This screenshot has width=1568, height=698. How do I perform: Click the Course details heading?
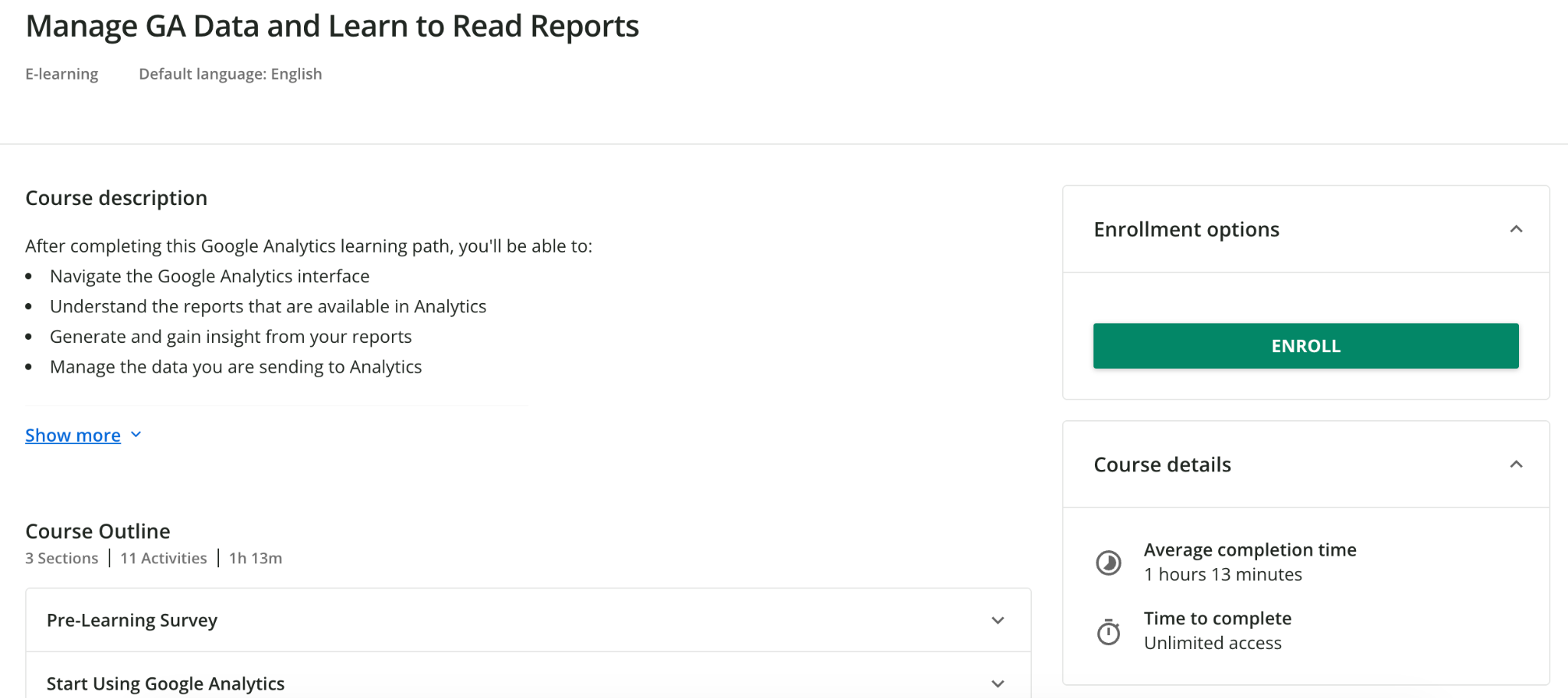coord(1162,465)
